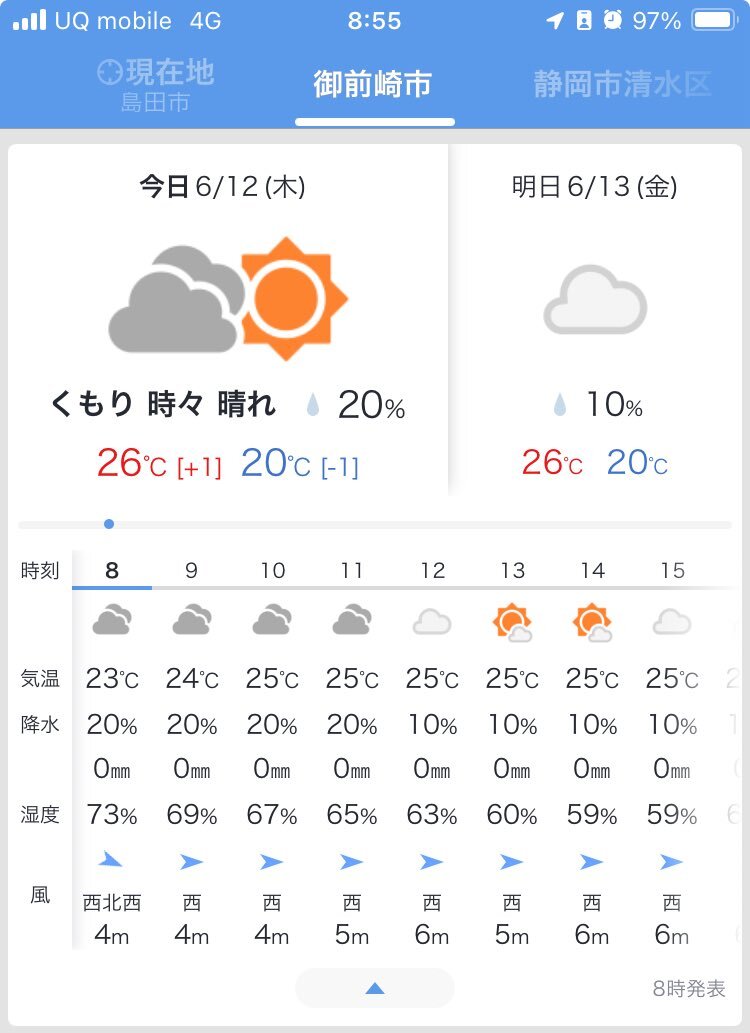The image size is (750, 1033).
Task: Tap the blue dot on timeline slider
Action: coord(109,524)
